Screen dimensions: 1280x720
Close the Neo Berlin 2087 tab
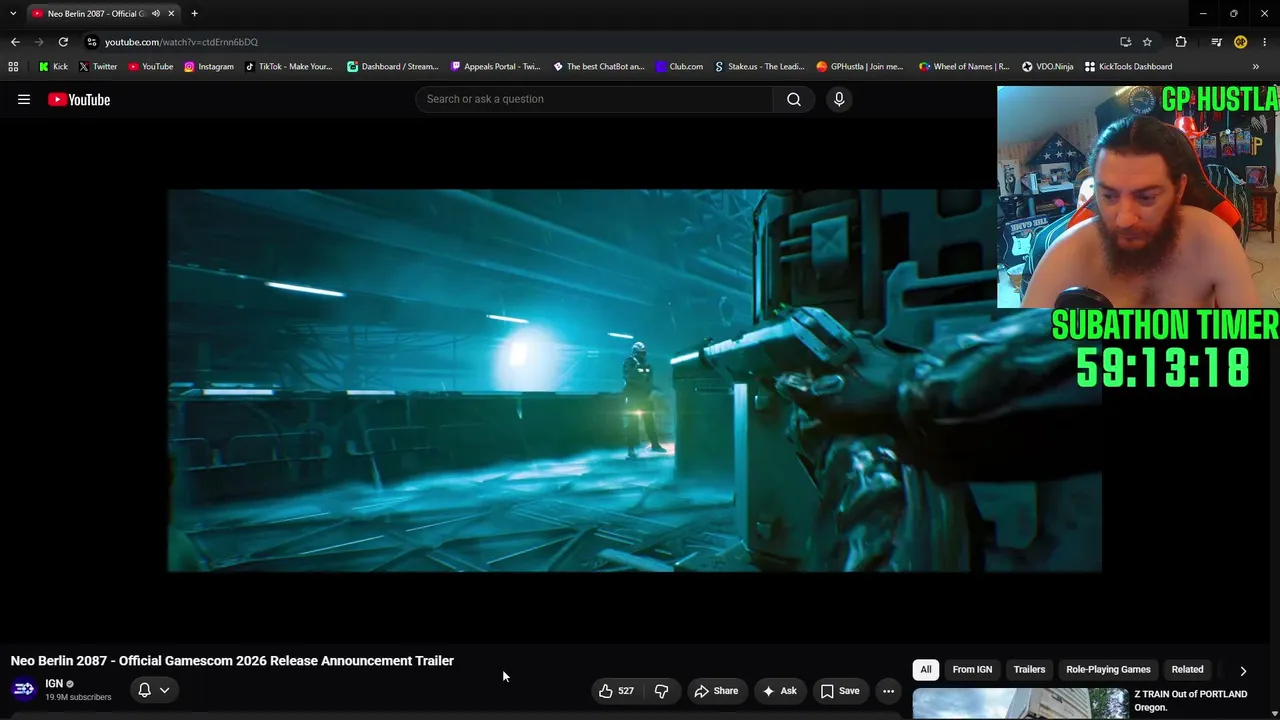(x=171, y=13)
